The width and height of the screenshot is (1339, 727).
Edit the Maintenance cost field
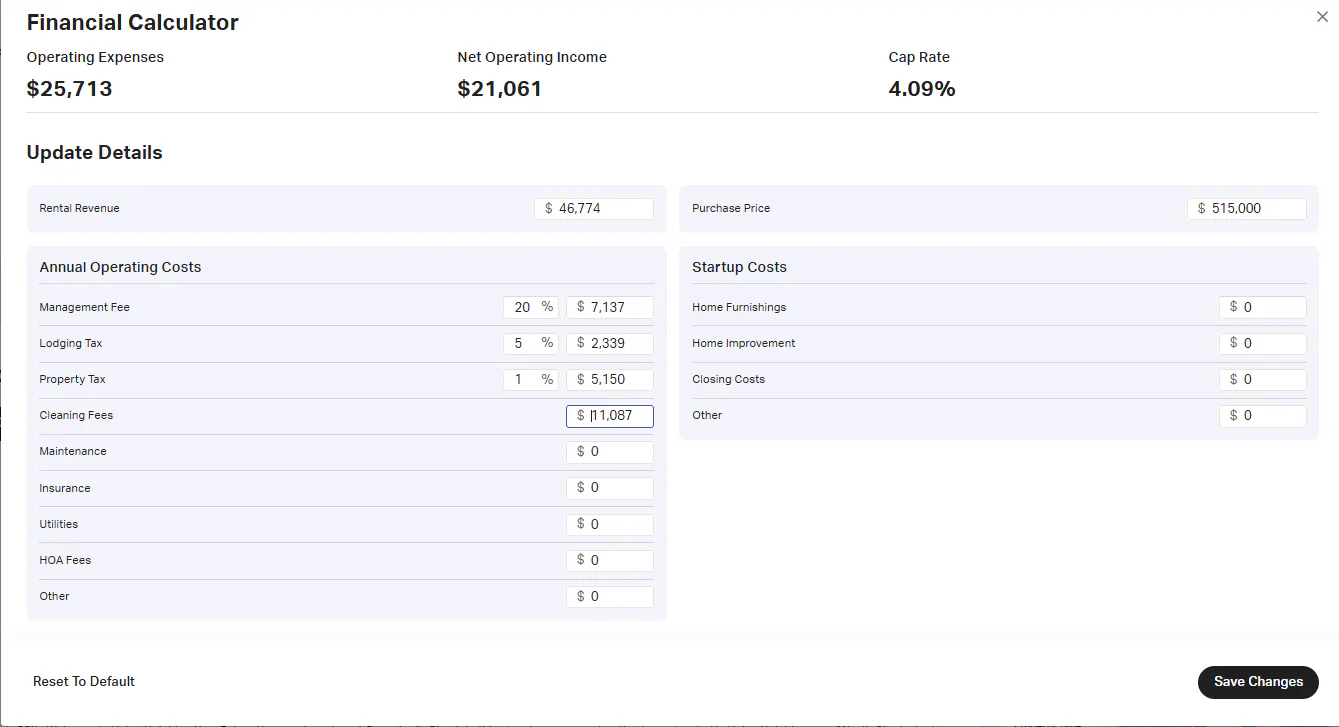[610, 452]
